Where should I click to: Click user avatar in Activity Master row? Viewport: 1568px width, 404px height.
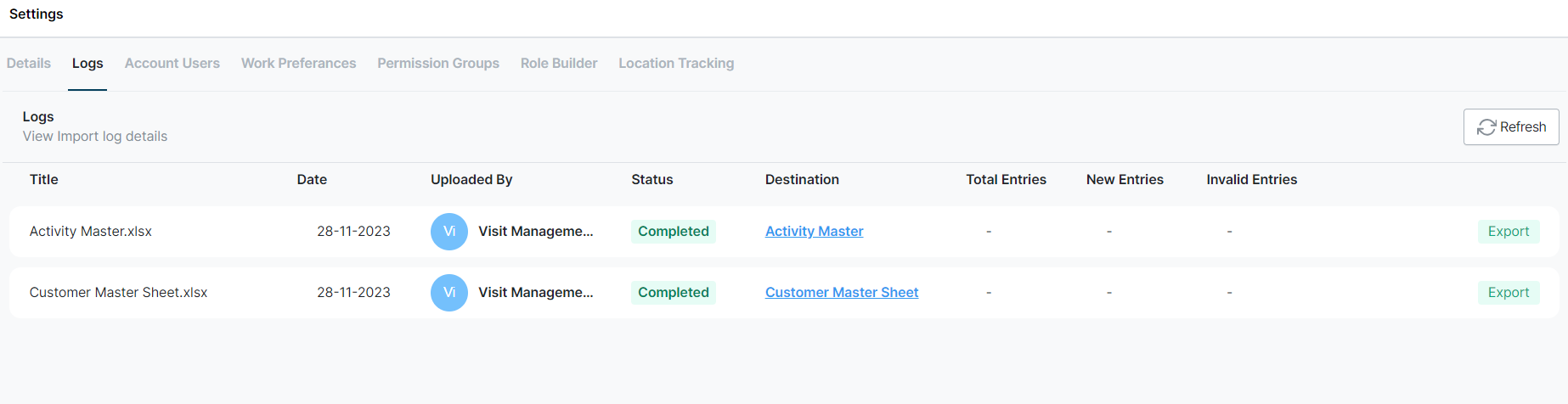(x=449, y=232)
